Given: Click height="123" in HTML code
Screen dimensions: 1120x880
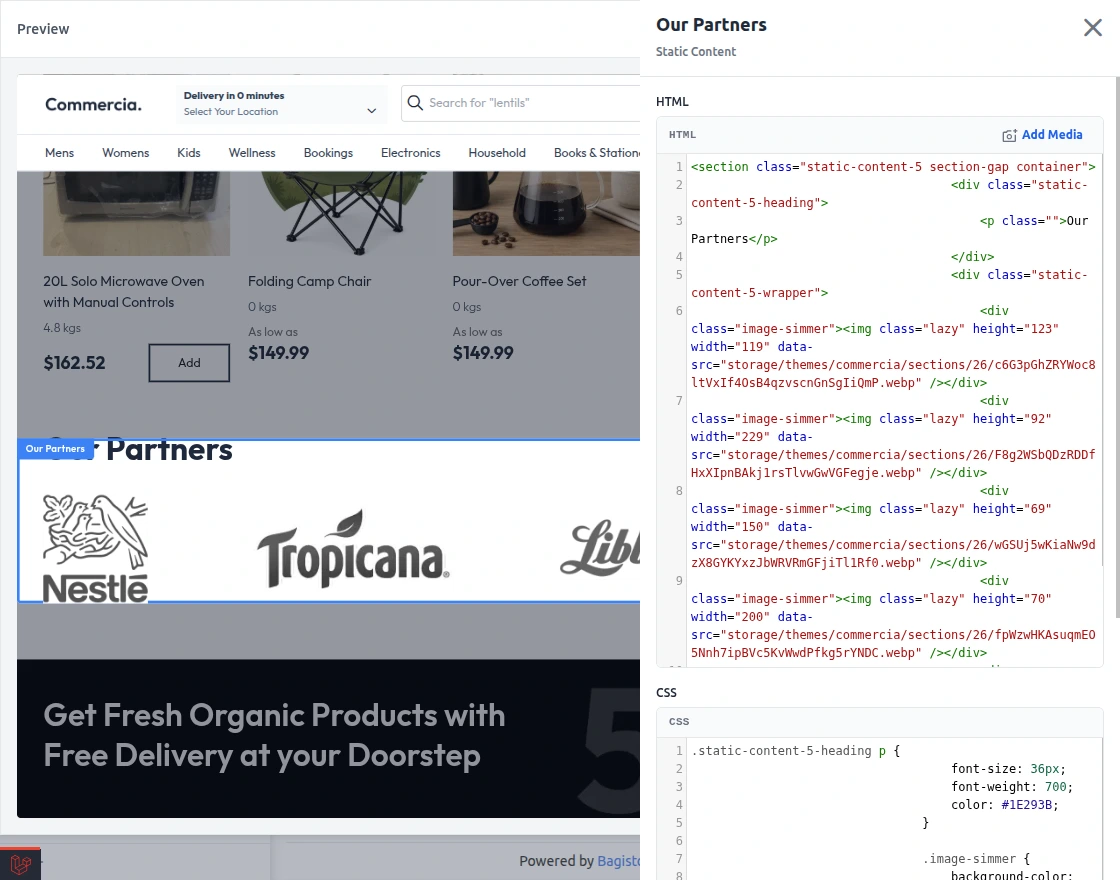Looking at the screenshot, I should [x=1015, y=329].
